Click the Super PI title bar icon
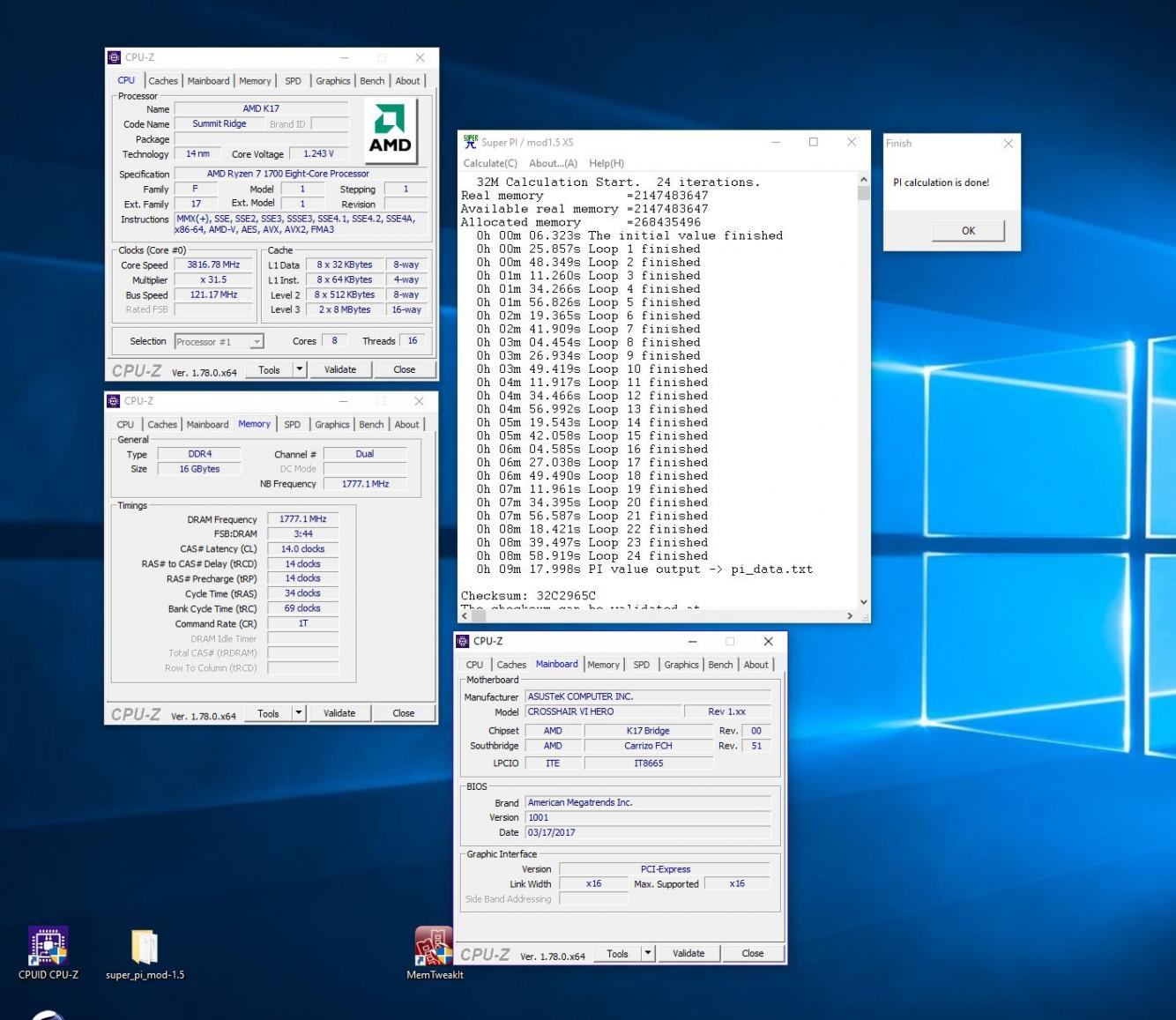Image resolution: width=1176 pixels, height=1020 pixels. coord(471,142)
